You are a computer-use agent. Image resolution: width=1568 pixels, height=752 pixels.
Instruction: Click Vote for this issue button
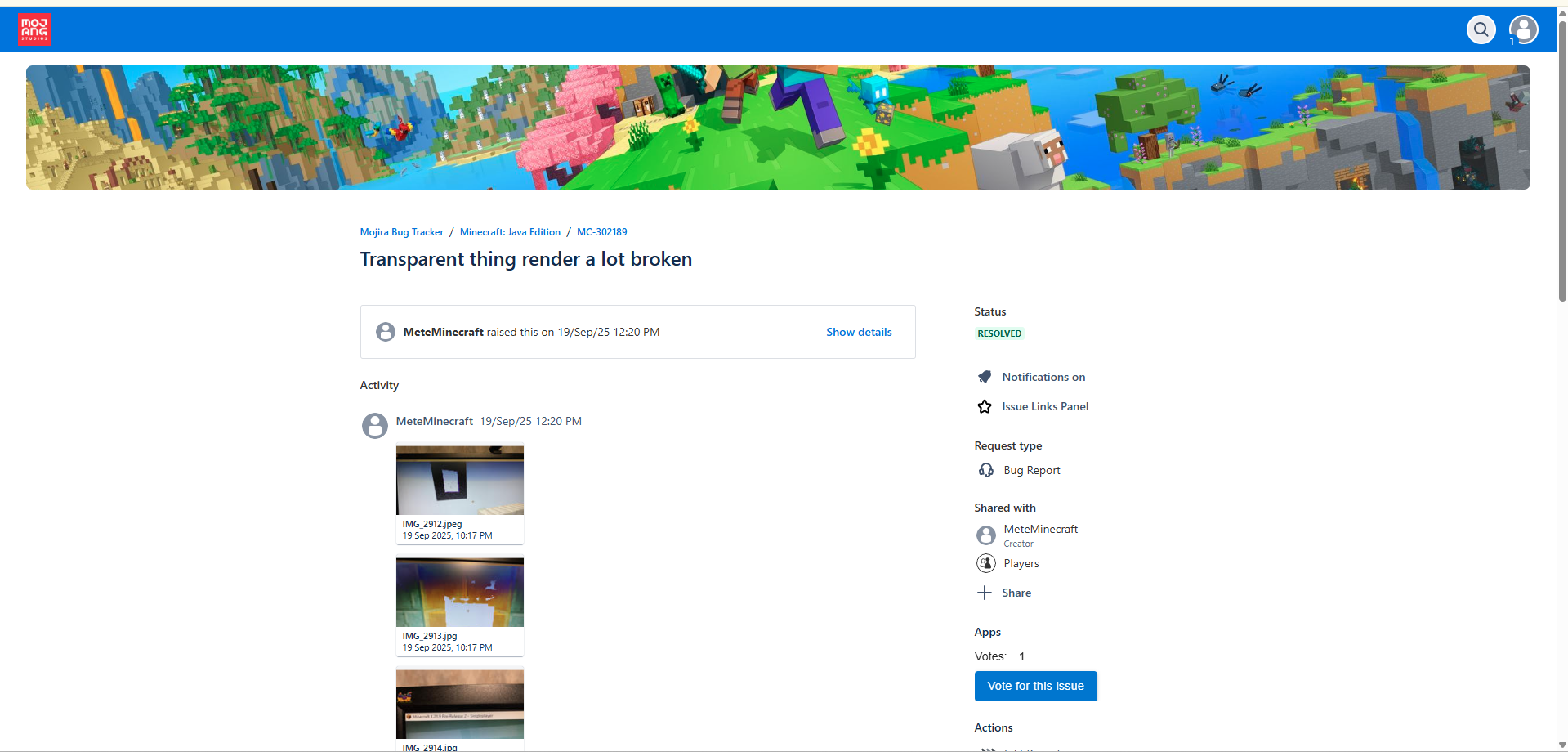1036,686
